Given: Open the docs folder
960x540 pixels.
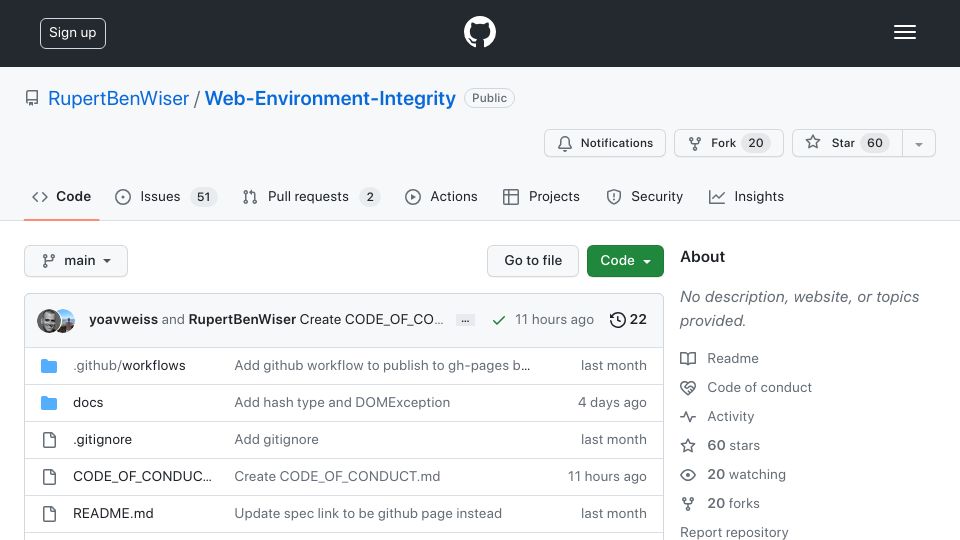Looking at the screenshot, I should 88,403.
